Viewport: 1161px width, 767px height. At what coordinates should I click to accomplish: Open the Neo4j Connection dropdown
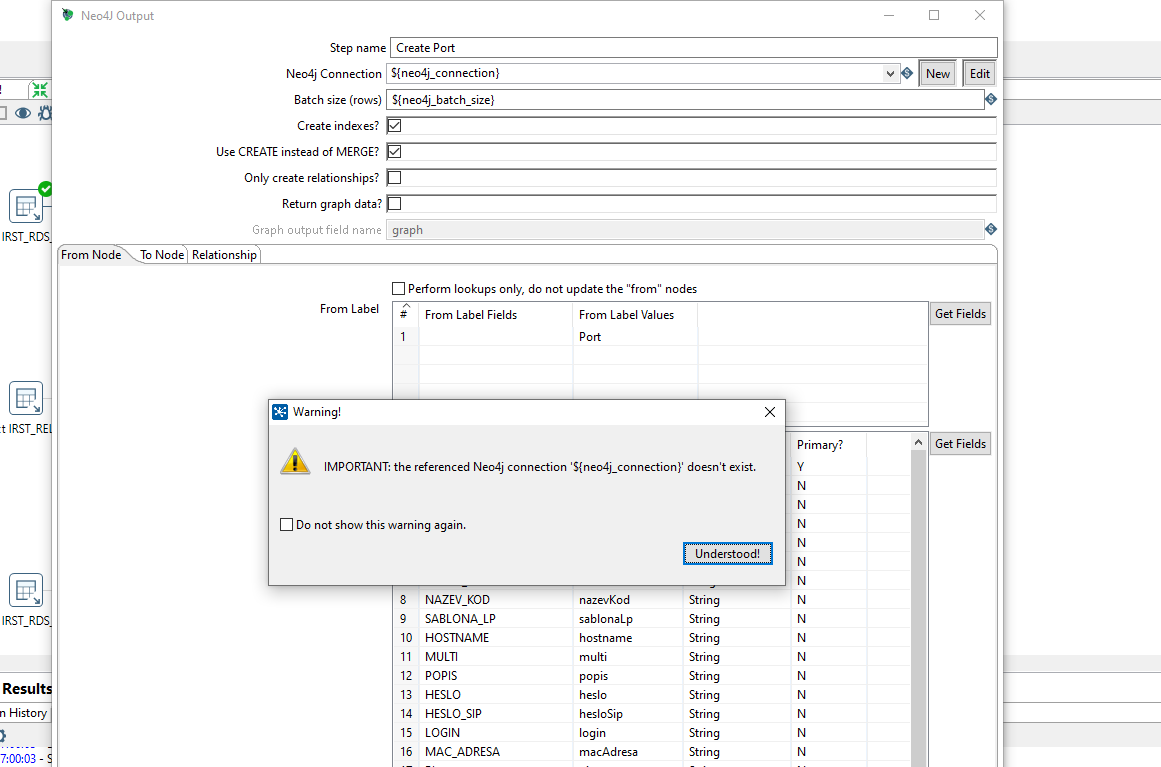(x=890, y=73)
